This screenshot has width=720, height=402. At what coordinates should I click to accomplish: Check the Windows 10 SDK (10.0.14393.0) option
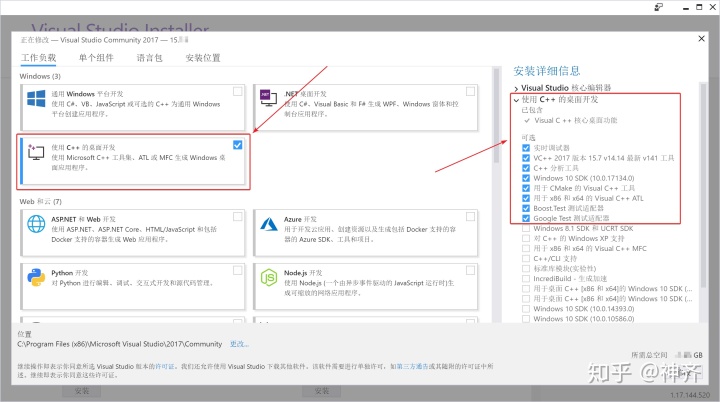pyautogui.click(x=526, y=309)
